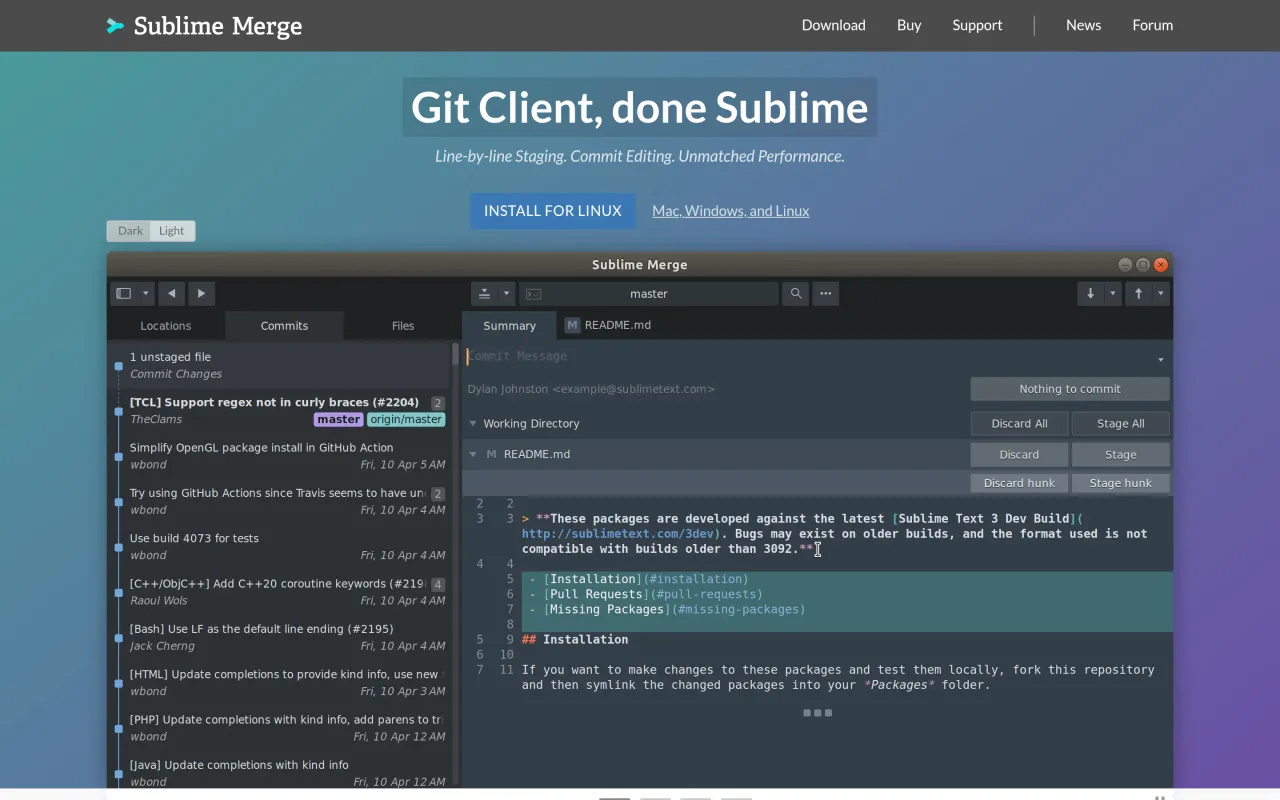Viewport: 1280px width, 800px height.
Task: Select the PHP Update completions commit
Action: pyautogui.click(x=280, y=728)
